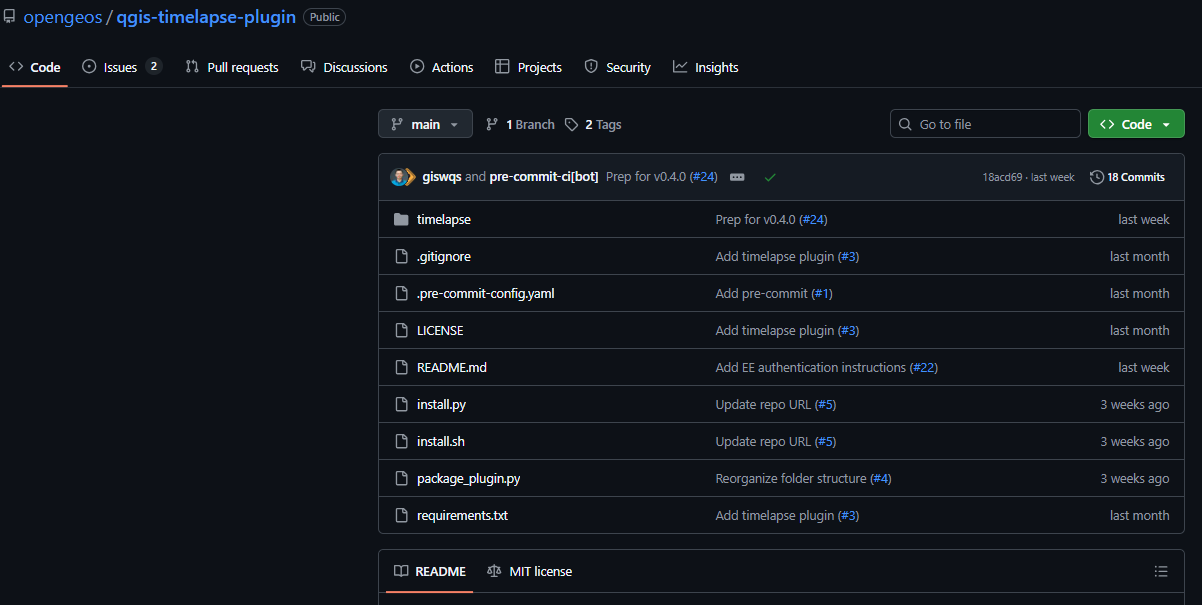
Task: Click the timelapse folder icon
Action: click(x=401, y=219)
